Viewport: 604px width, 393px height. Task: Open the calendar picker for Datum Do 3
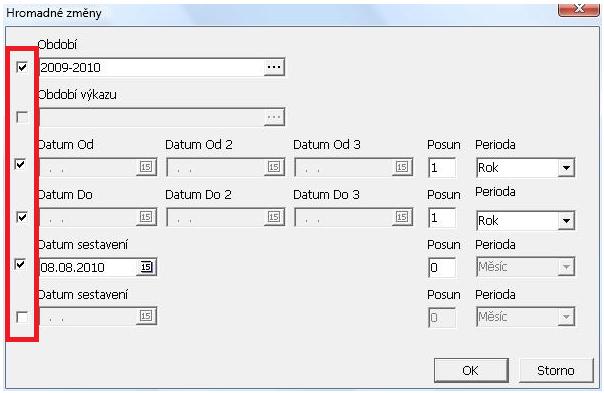[x=402, y=217]
